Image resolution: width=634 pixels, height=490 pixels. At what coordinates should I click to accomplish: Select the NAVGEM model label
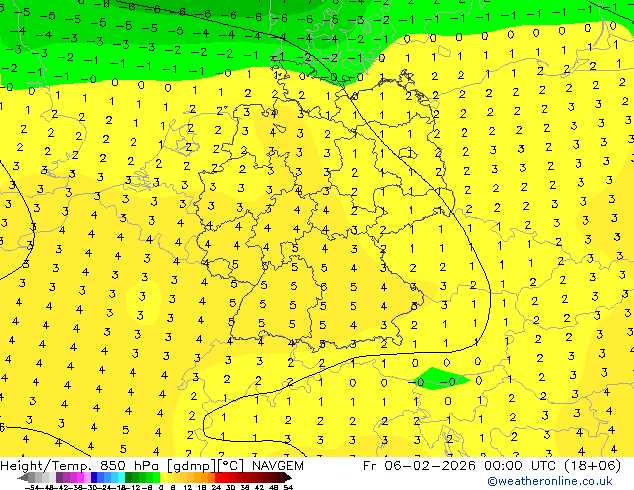[278, 466]
